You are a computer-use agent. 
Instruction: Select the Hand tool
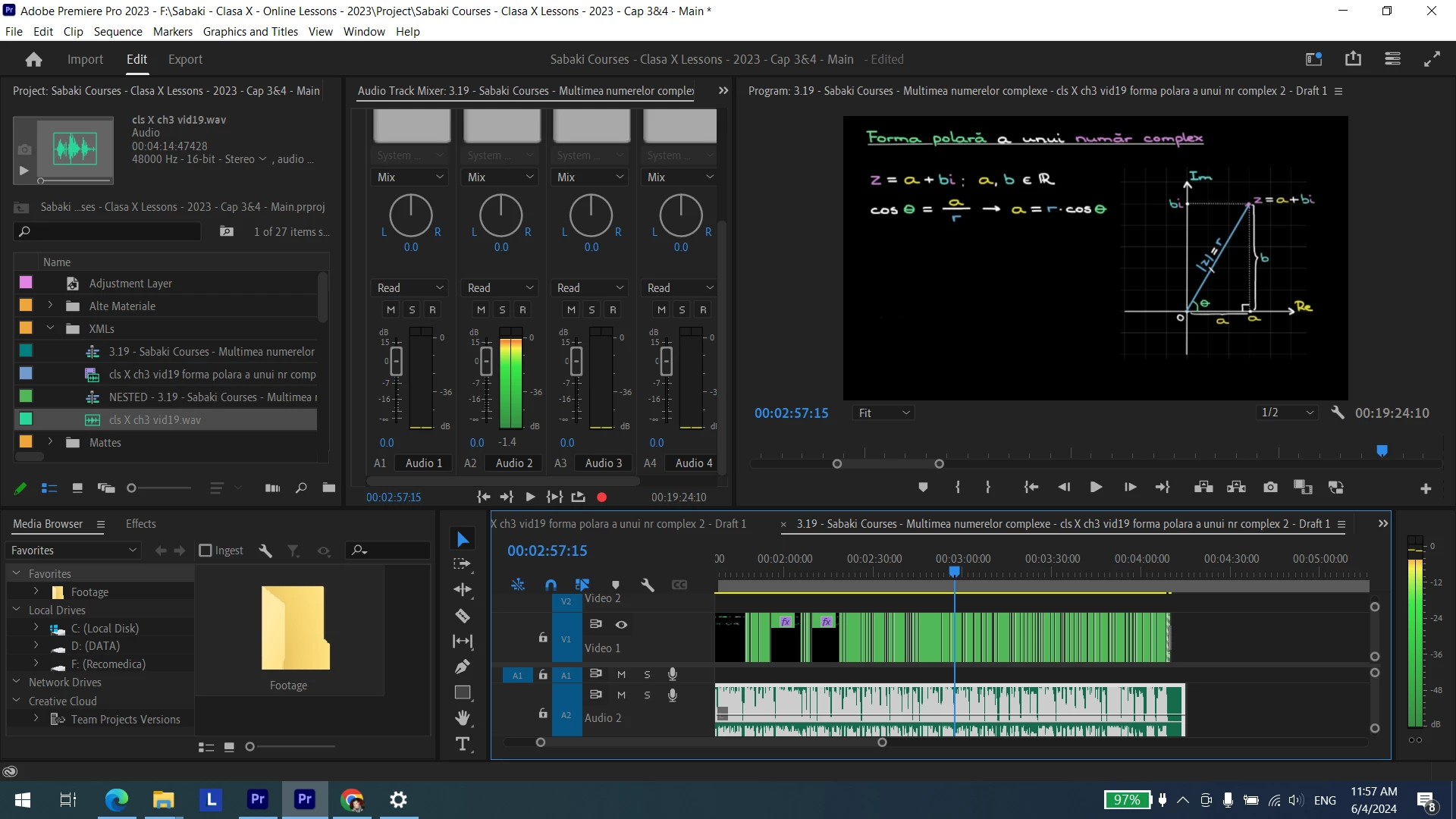pos(463,717)
